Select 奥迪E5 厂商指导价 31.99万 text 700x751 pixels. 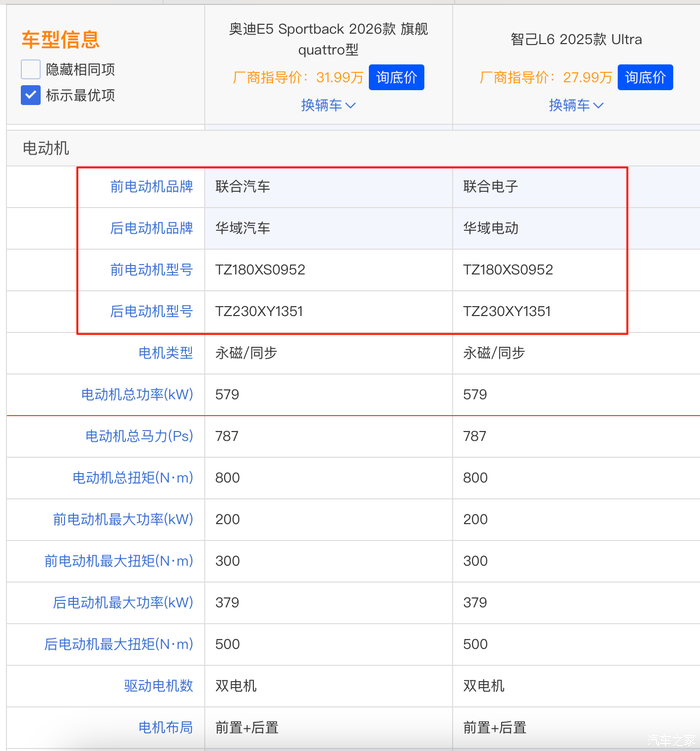point(298,77)
